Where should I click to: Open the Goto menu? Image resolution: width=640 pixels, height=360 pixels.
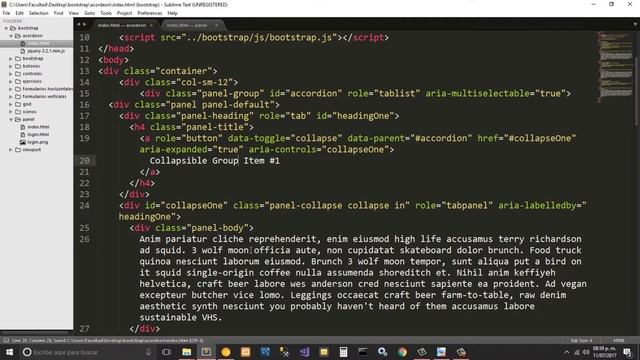pyautogui.click(x=89, y=13)
